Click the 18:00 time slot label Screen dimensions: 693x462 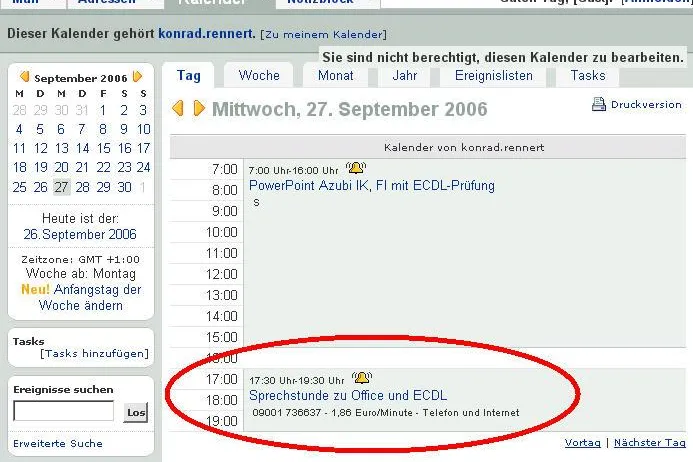click(x=221, y=400)
